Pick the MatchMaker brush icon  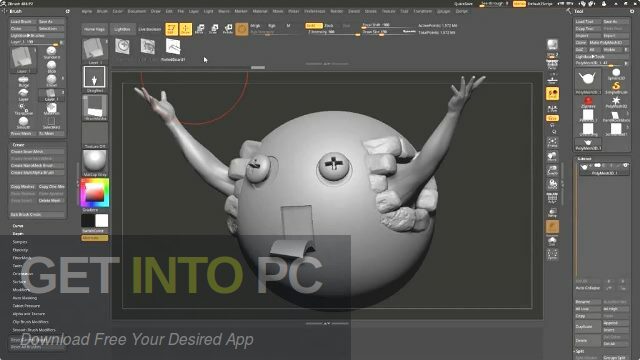click(51, 109)
